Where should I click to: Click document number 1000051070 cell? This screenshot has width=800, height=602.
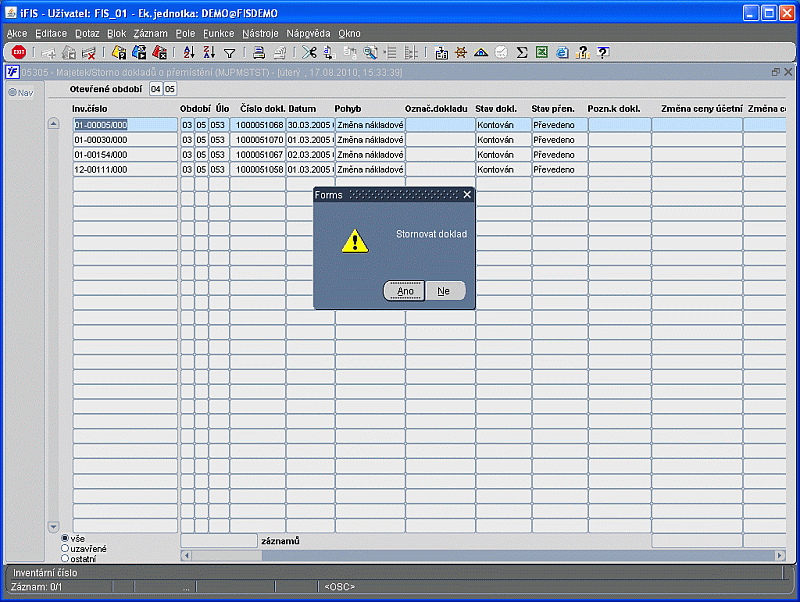(x=258, y=140)
